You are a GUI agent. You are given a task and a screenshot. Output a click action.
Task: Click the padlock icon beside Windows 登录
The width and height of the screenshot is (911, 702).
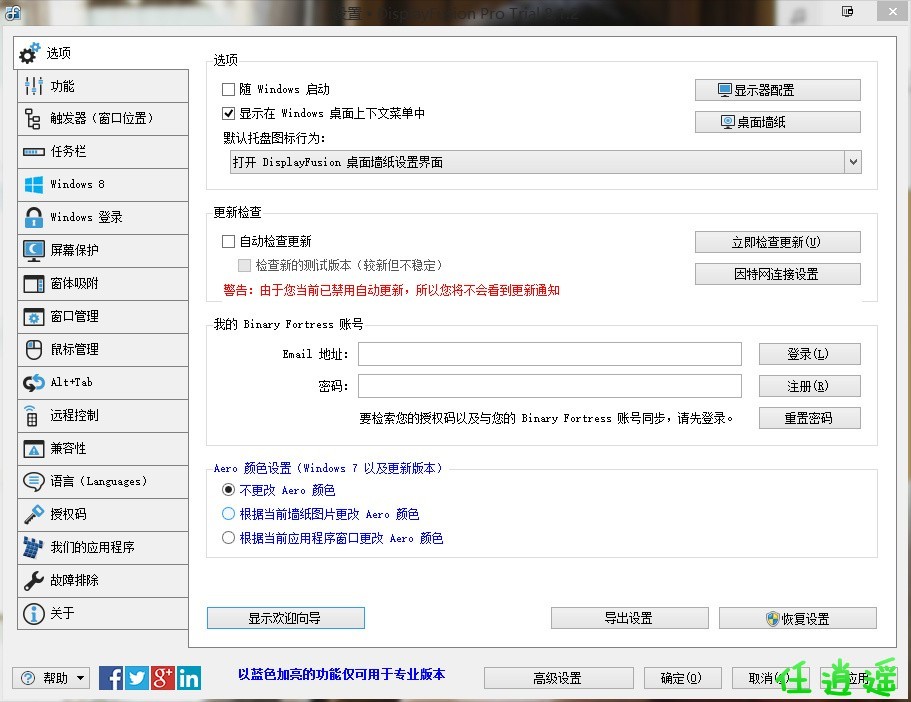click(34, 217)
